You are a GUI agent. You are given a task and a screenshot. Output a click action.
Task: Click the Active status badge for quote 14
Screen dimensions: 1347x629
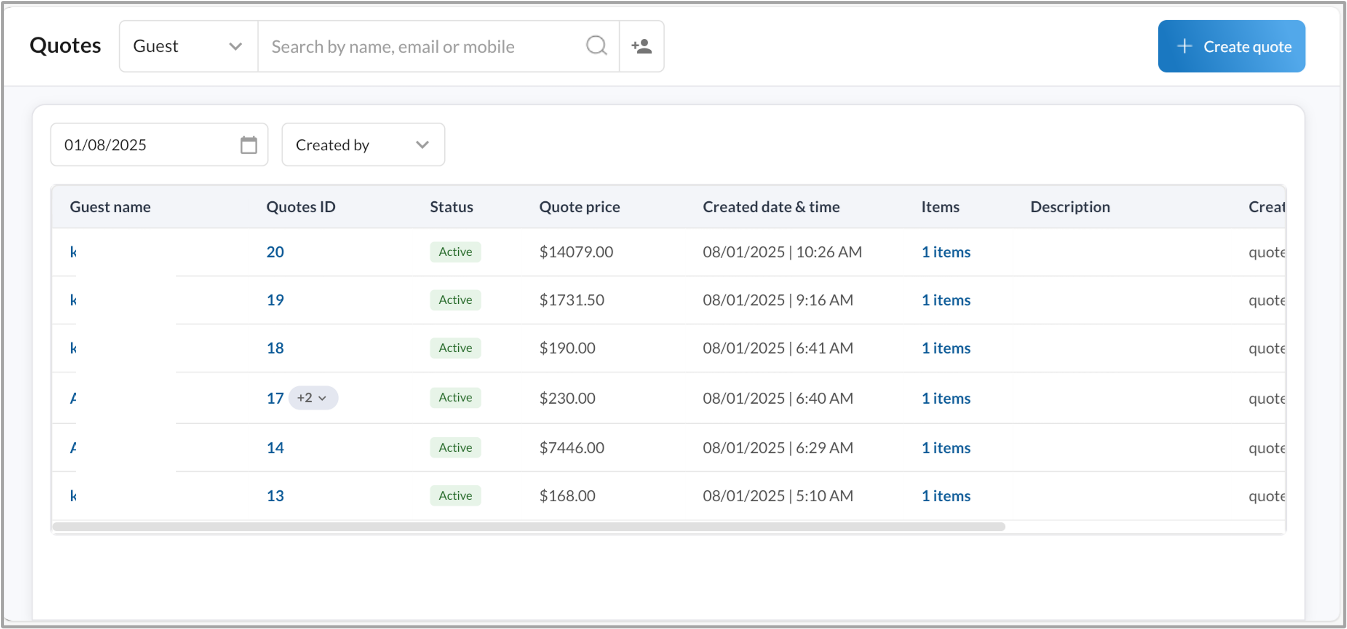click(455, 448)
